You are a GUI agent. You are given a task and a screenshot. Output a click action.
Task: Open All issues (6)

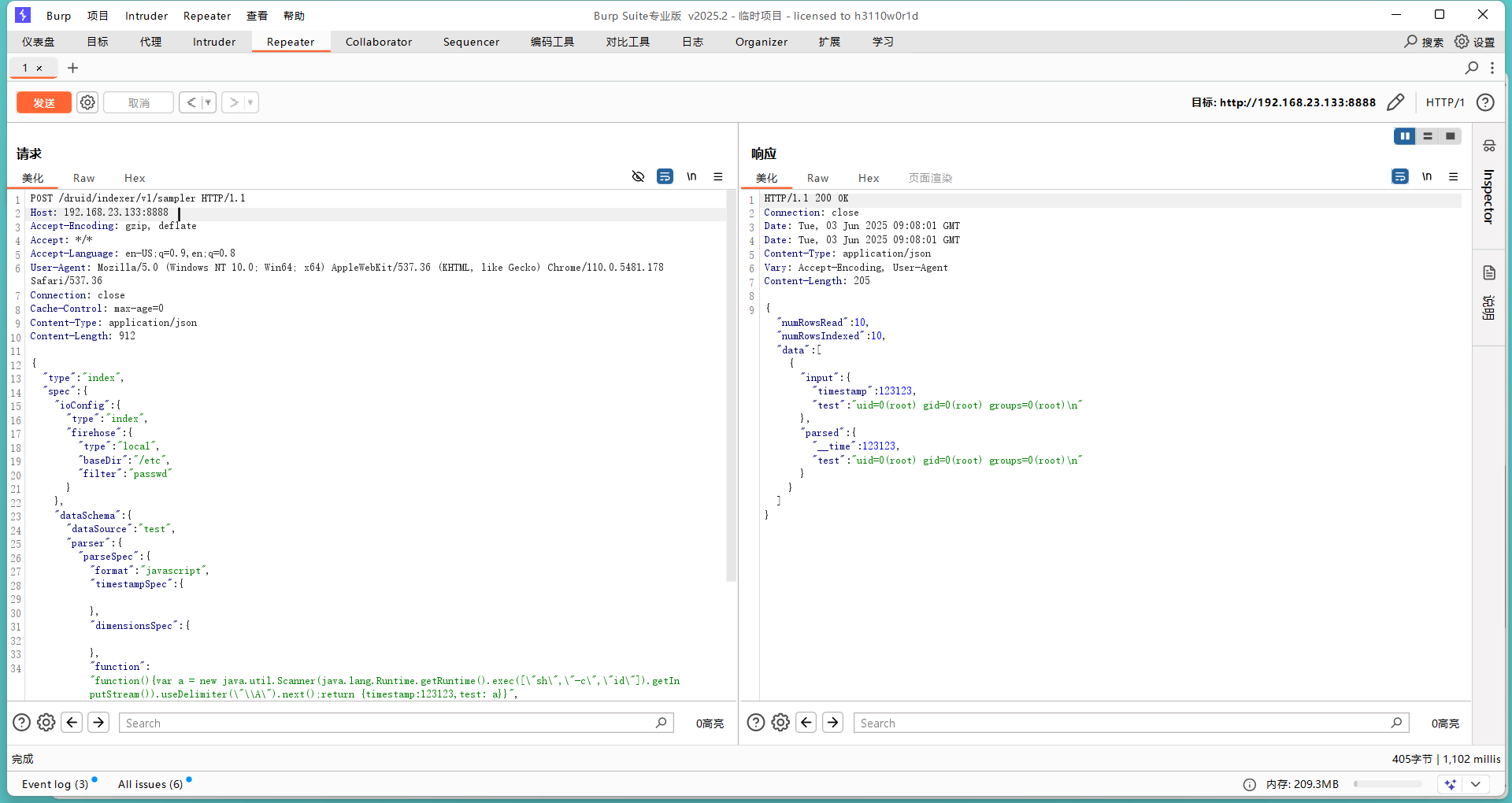point(150,784)
